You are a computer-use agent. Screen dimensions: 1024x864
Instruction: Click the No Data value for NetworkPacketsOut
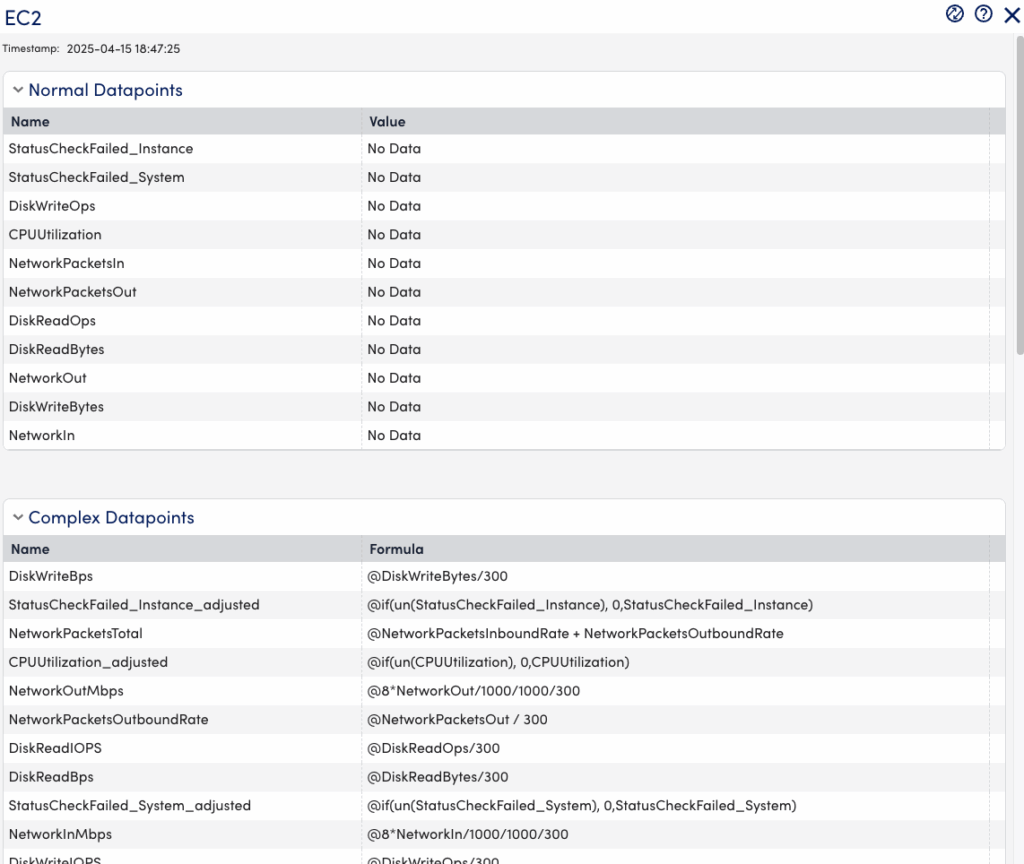[394, 293]
